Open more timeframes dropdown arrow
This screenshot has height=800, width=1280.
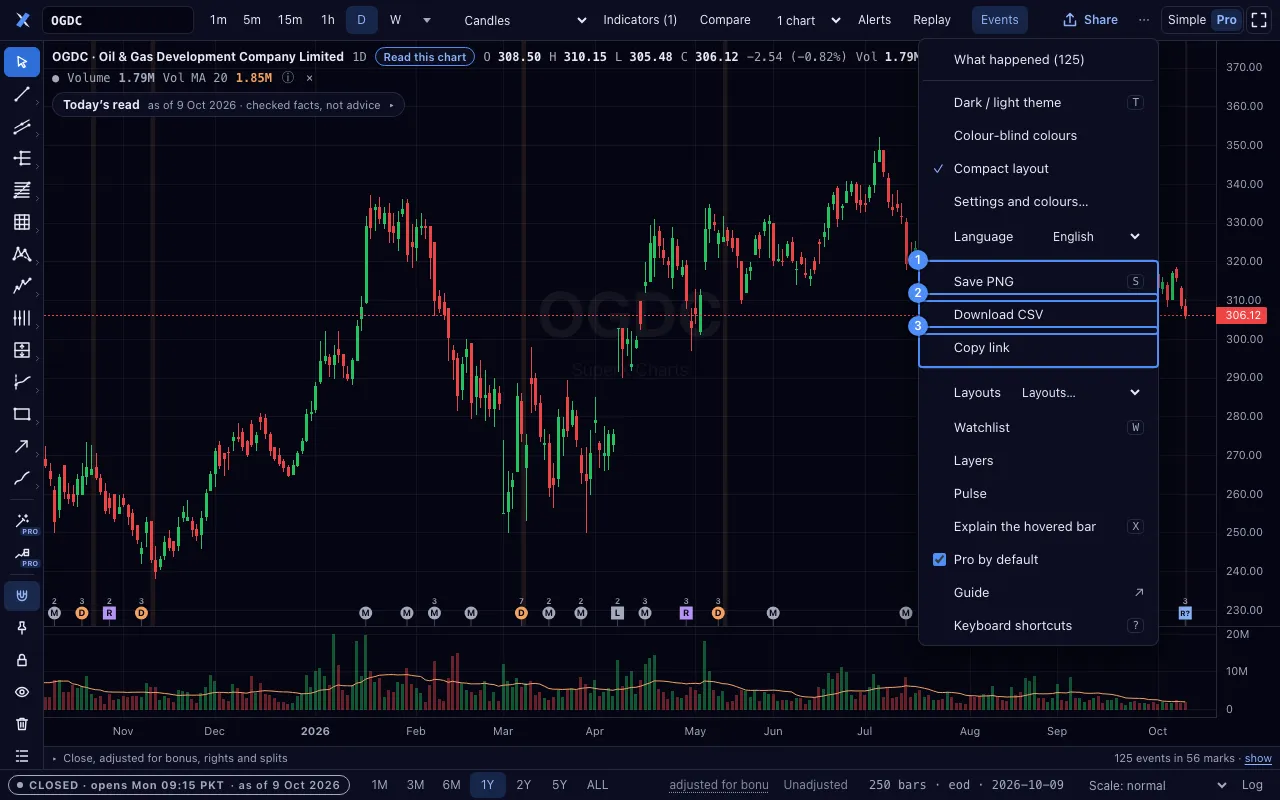tap(427, 20)
